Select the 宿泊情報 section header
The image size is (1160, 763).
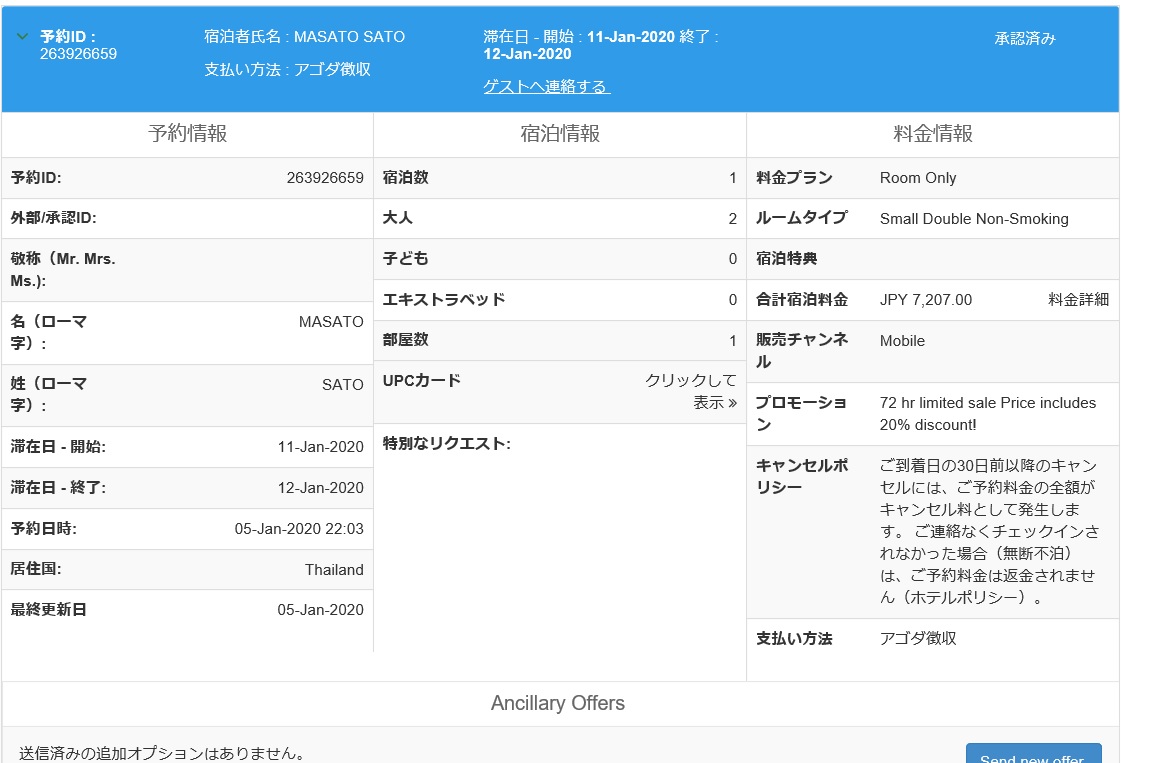pos(560,134)
